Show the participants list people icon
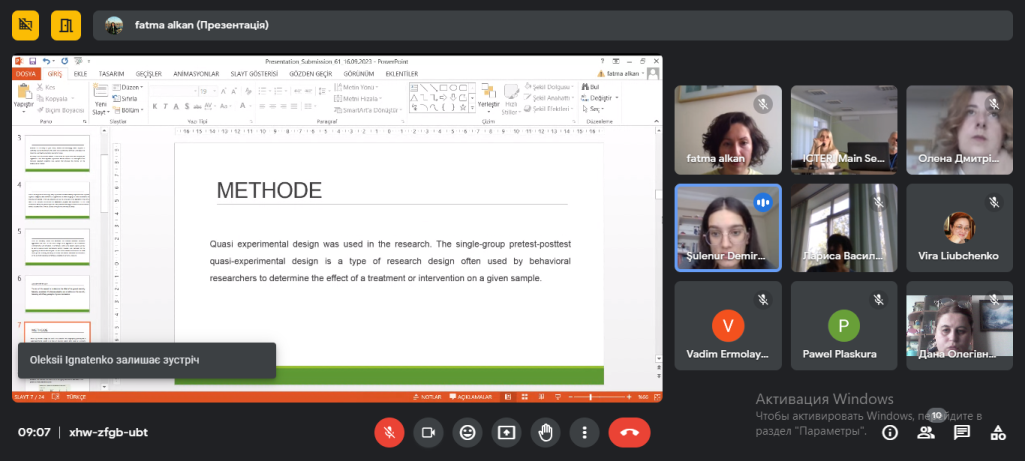1025x461 pixels. [926, 432]
